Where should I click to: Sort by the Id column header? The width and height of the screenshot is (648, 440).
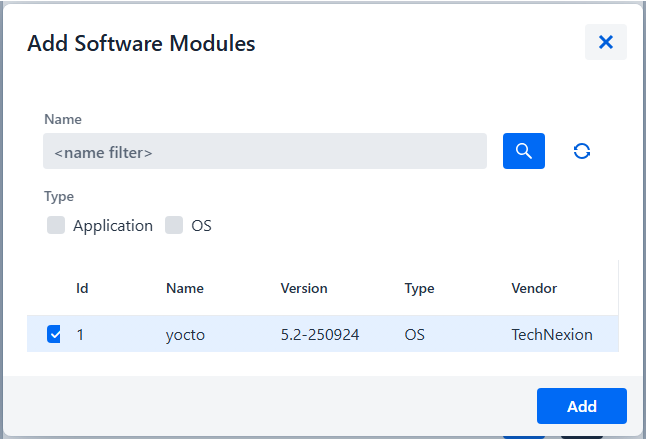[83, 288]
